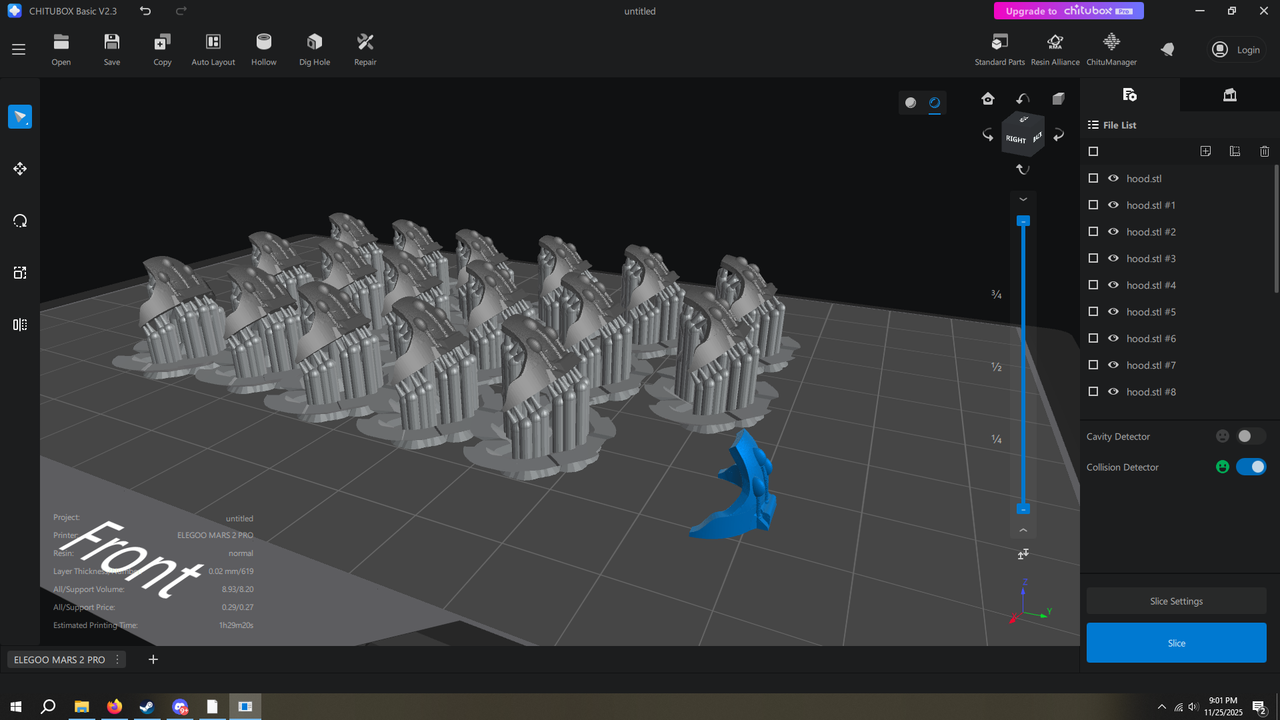1280x720 pixels.
Task: Rotate view with arrow right of the view cube
Action: point(1058,135)
